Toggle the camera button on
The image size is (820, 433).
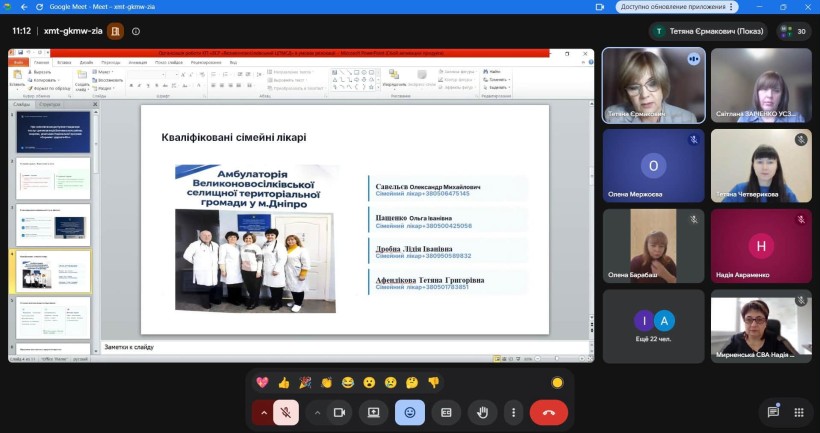pos(339,413)
